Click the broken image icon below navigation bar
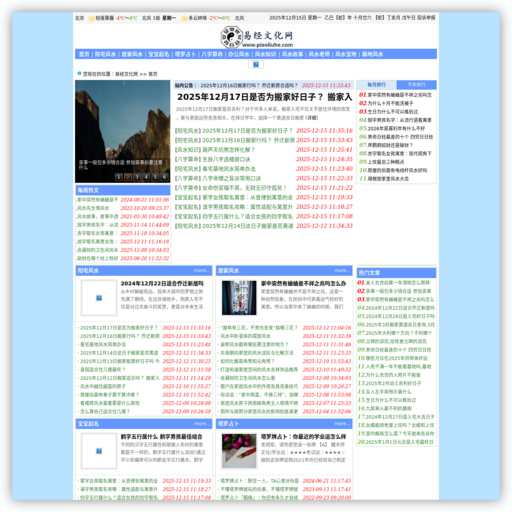 point(256,64)
